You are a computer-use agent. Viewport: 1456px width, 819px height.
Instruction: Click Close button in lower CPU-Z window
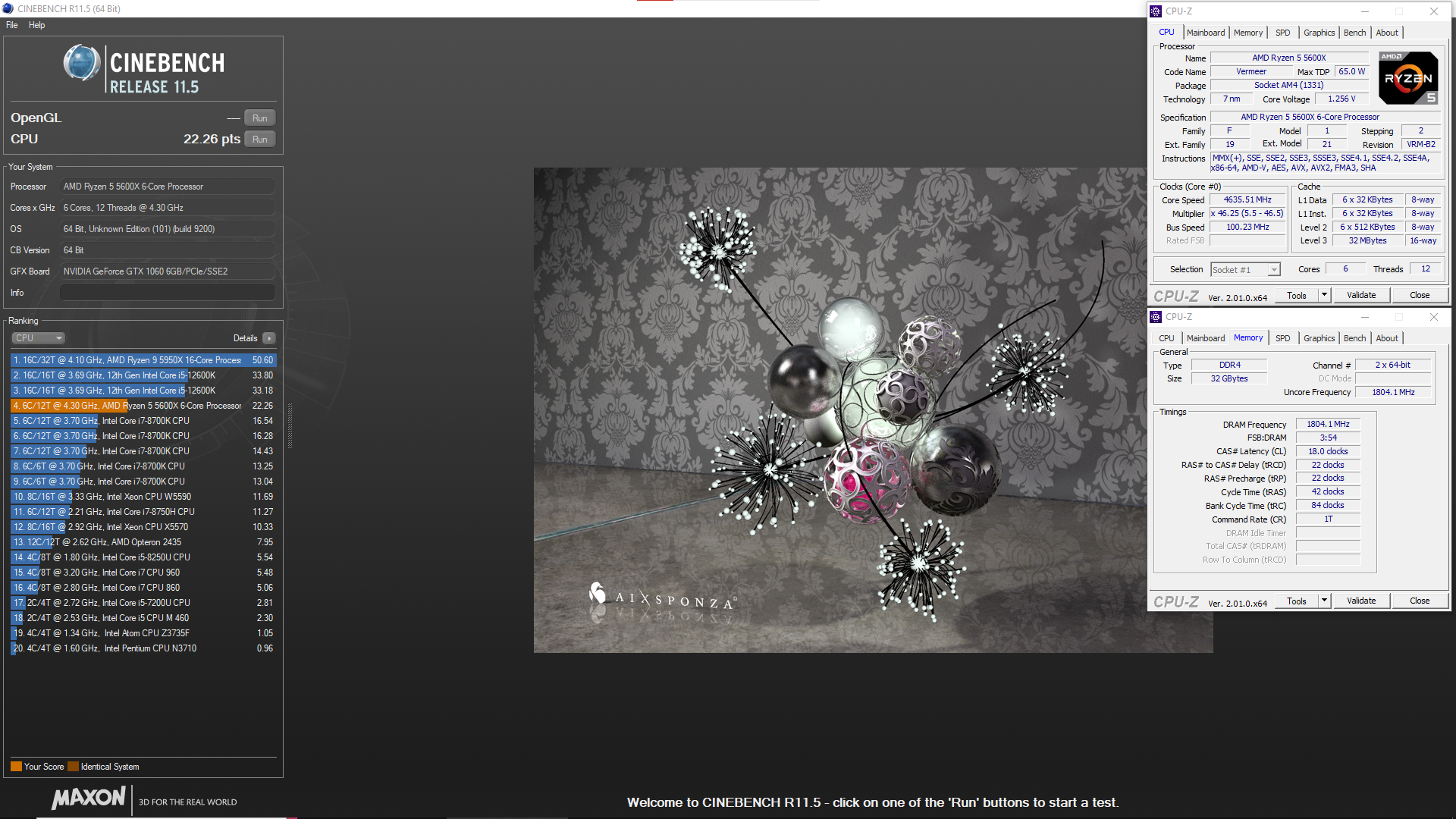point(1420,601)
